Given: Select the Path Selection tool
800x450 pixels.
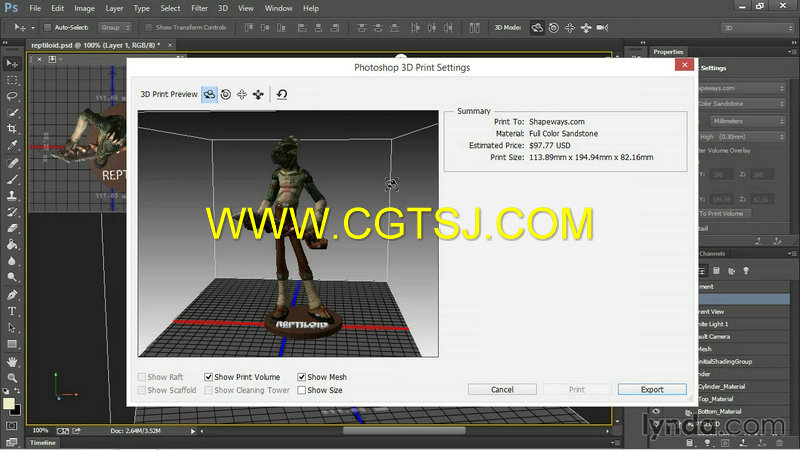Looking at the screenshot, I should [12, 328].
